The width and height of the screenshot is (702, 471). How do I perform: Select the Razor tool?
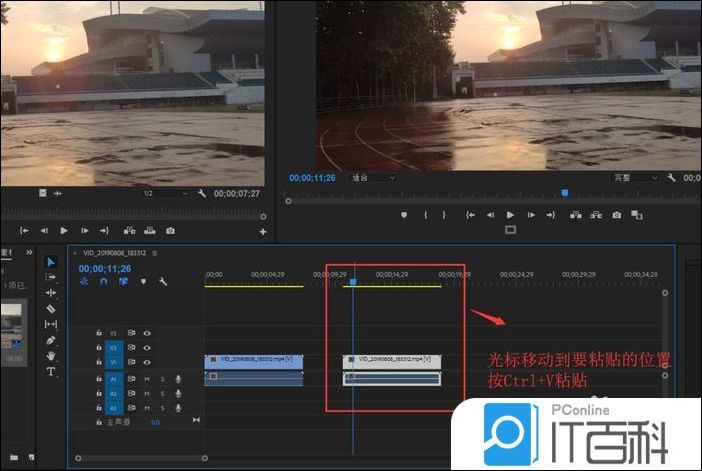pyautogui.click(x=51, y=309)
